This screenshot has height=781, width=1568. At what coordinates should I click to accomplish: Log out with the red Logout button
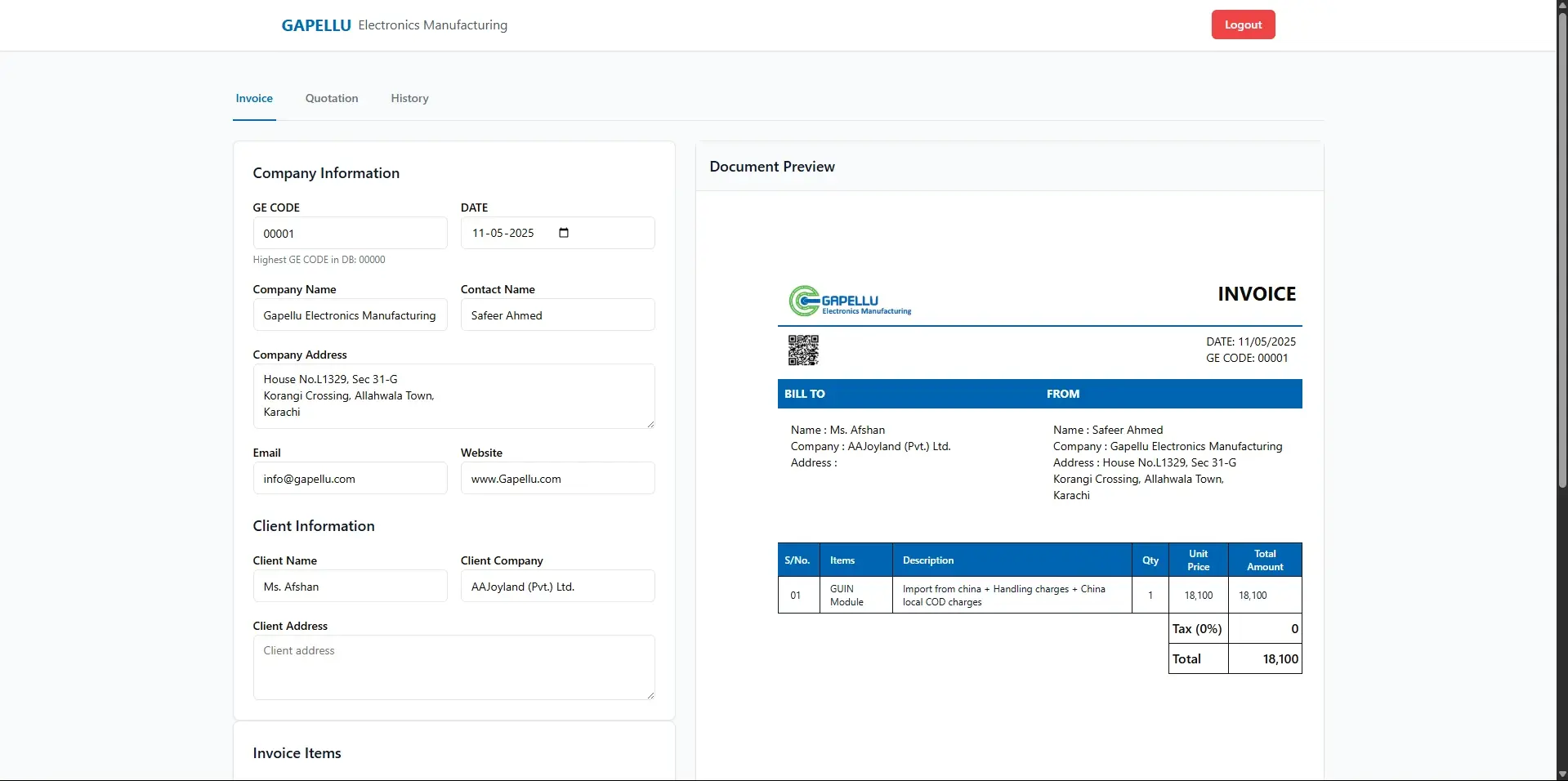1243,25
